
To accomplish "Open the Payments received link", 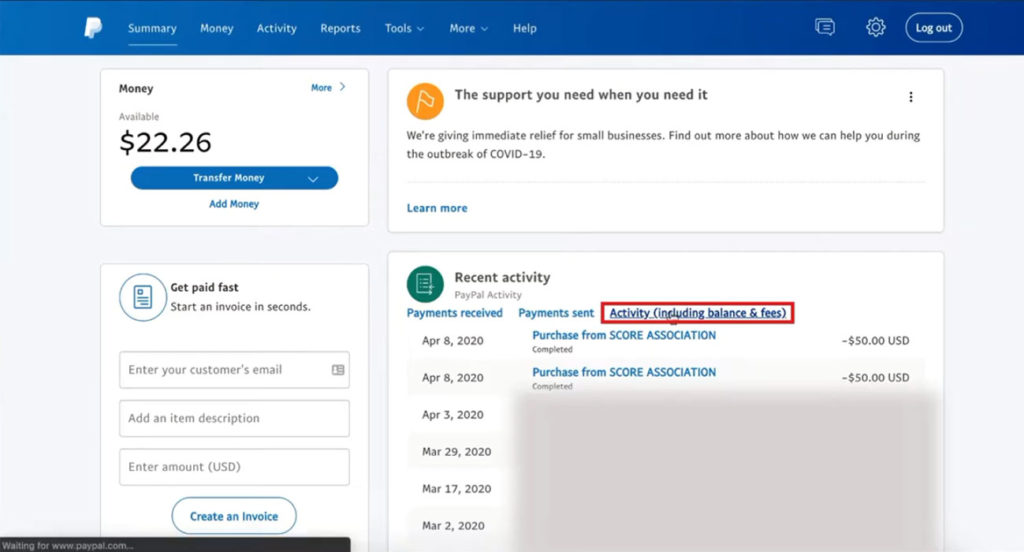I will pyautogui.click(x=455, y=313).
